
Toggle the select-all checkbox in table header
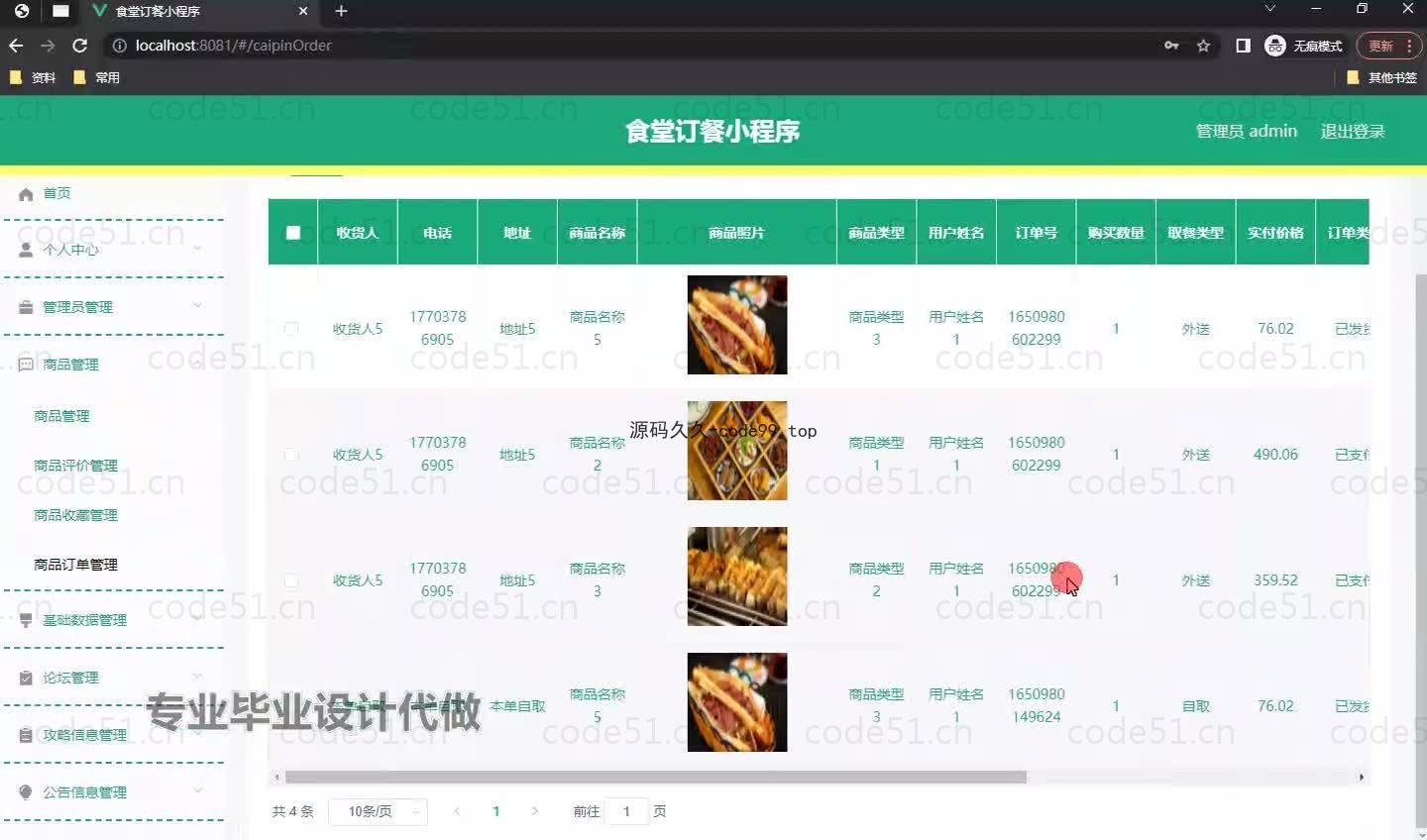click(292, 233)
